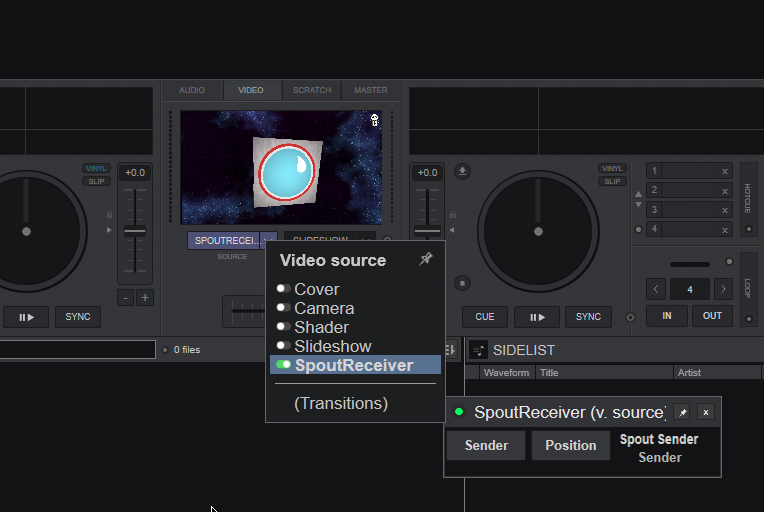764x512 pixels.
Task: Toggle VINYL mode on right deck
Action: pos(612,169)
